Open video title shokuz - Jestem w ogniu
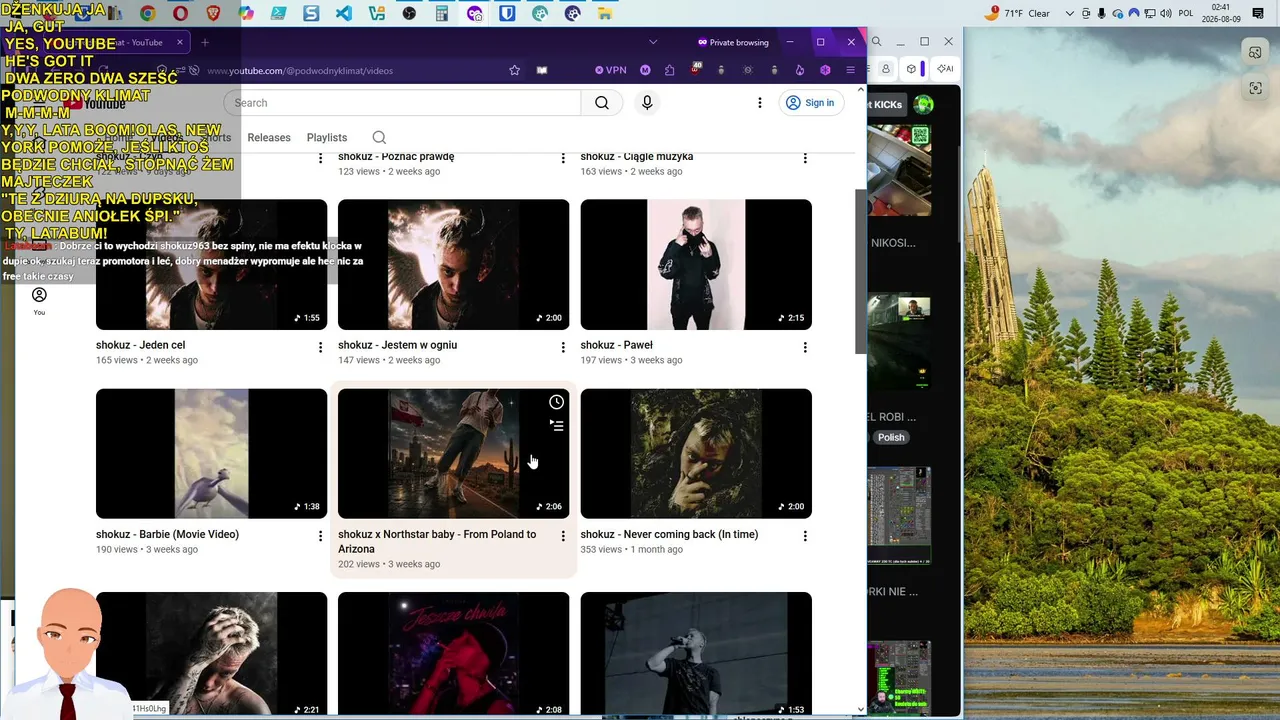The image size is (1280, 720). pos(397,345)
